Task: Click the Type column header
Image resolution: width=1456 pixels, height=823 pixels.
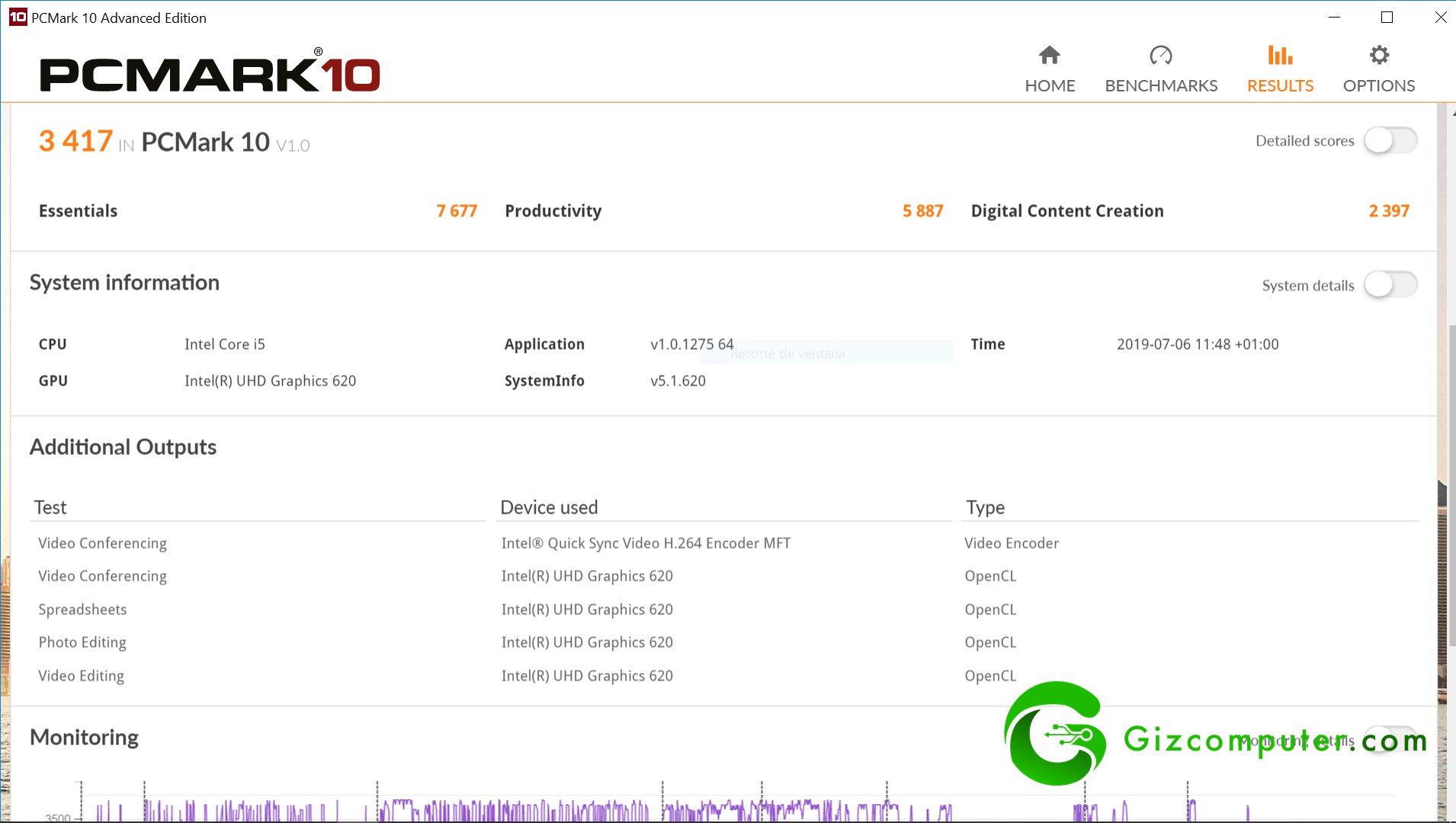Action: pos(985,508)
